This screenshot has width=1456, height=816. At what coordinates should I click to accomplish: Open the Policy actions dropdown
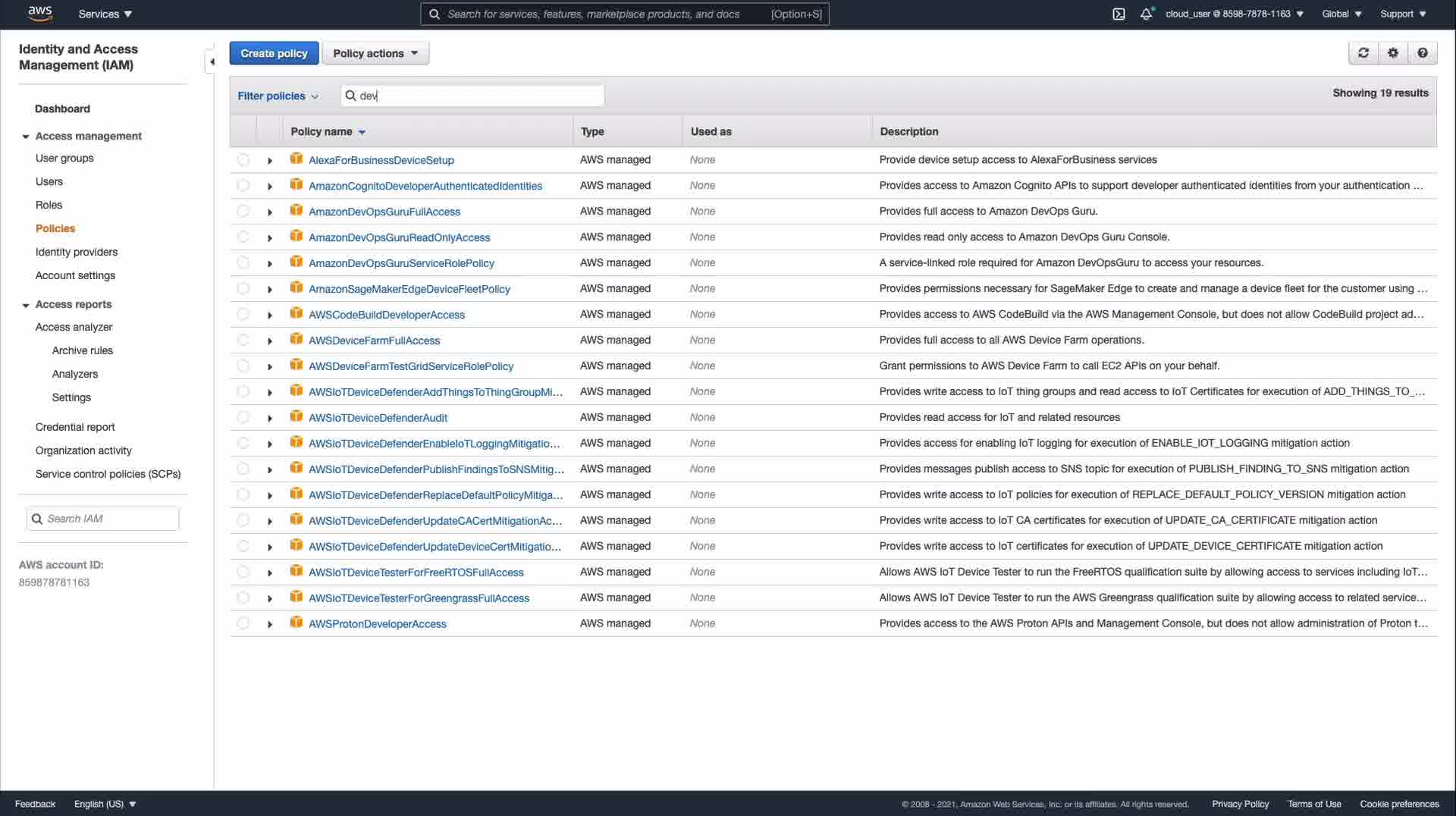coord(375,53)
